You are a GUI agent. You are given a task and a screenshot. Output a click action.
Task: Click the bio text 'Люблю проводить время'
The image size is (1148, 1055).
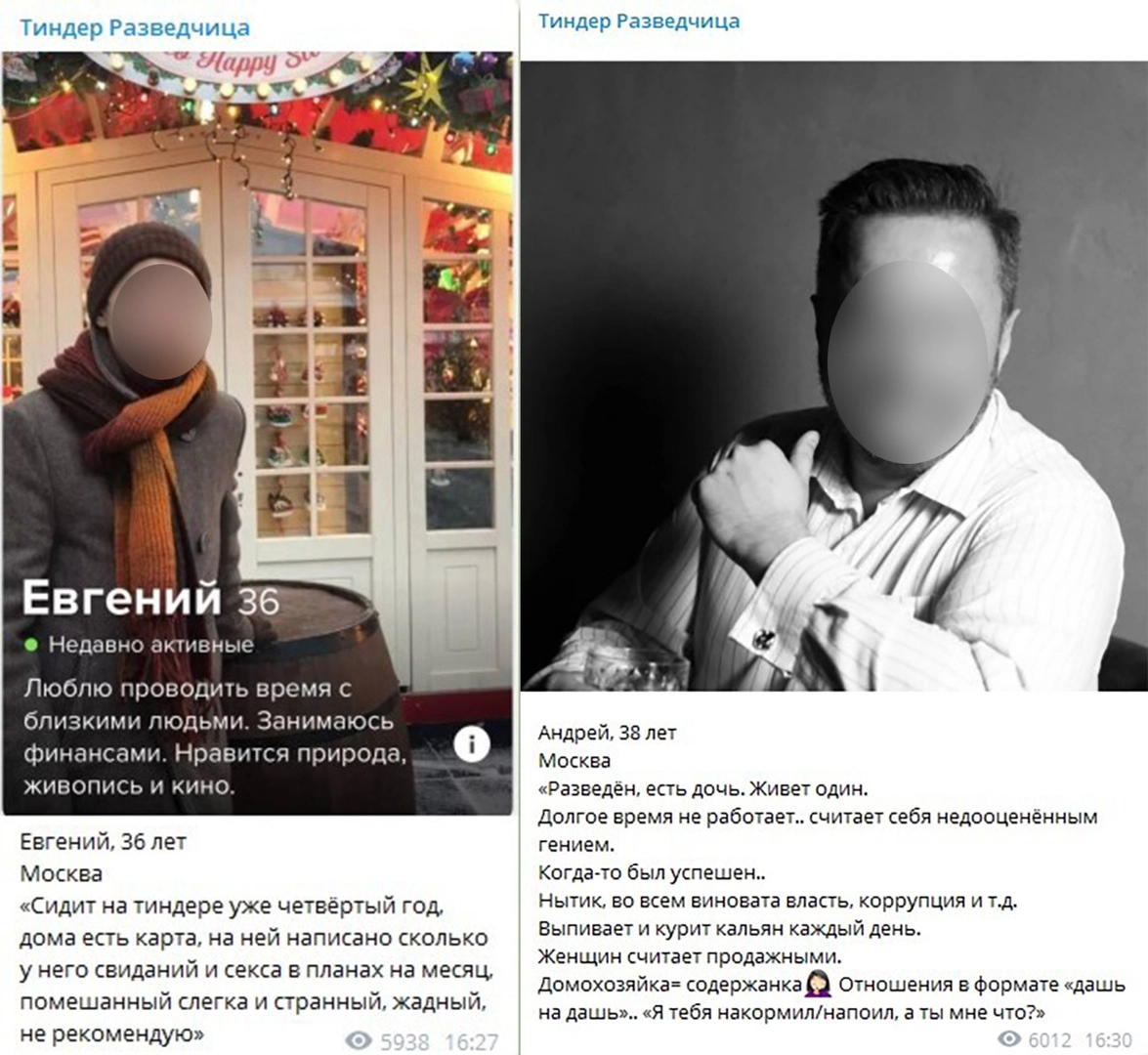(x=188, y=690)
